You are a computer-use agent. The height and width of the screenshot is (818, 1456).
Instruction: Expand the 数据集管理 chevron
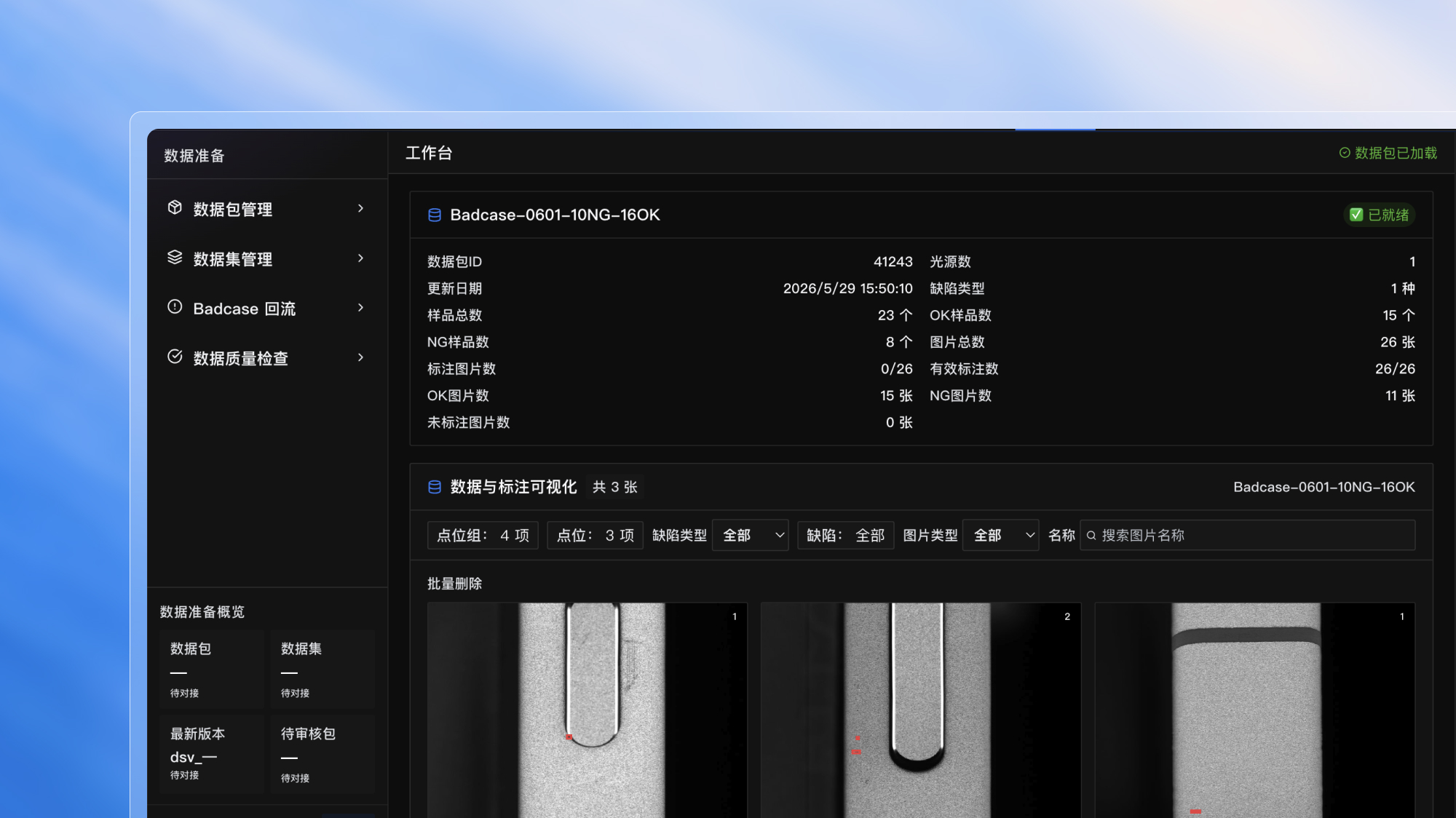coord(360,258)
